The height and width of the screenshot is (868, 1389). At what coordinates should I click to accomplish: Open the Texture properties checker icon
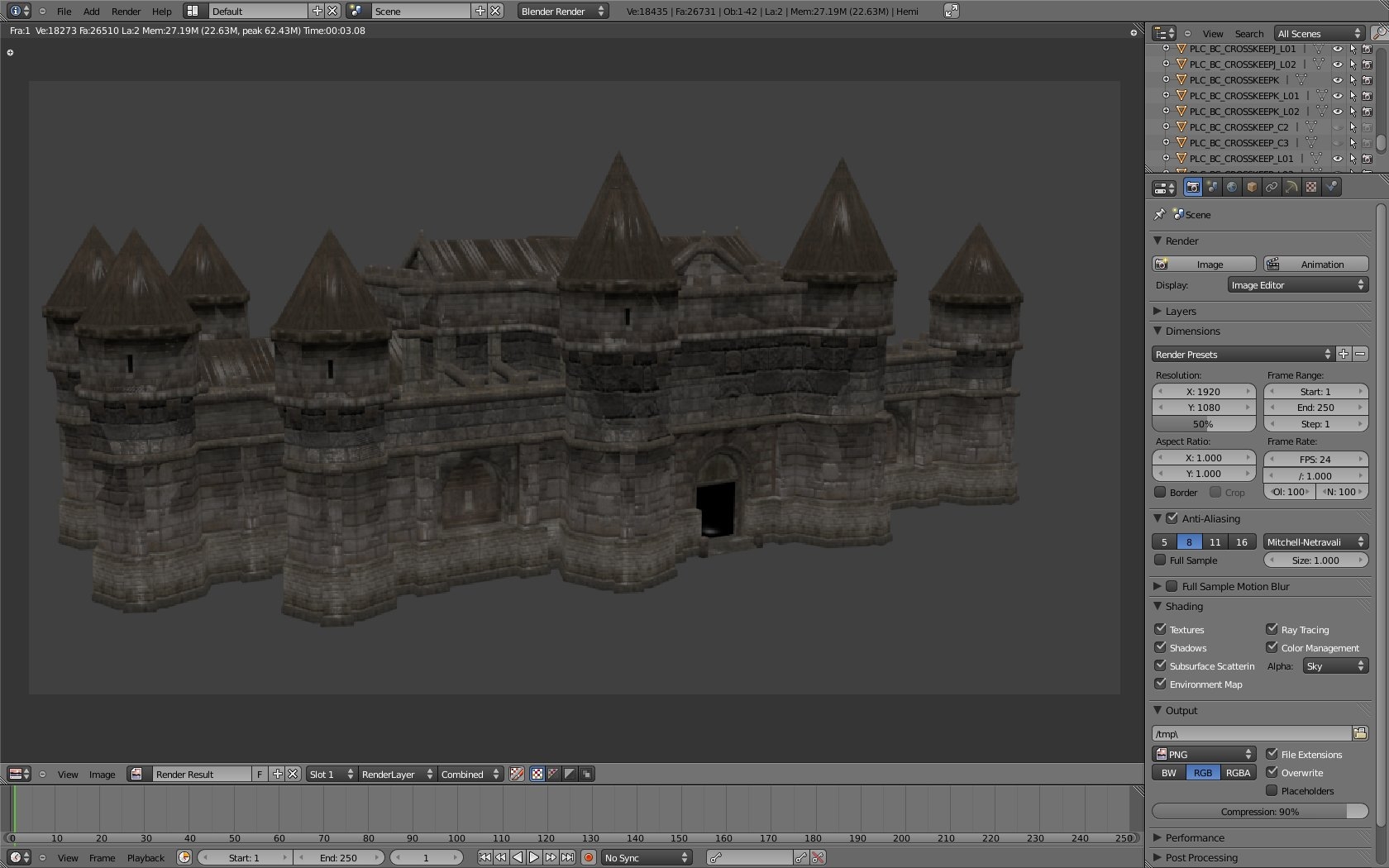pos(1311,188)
